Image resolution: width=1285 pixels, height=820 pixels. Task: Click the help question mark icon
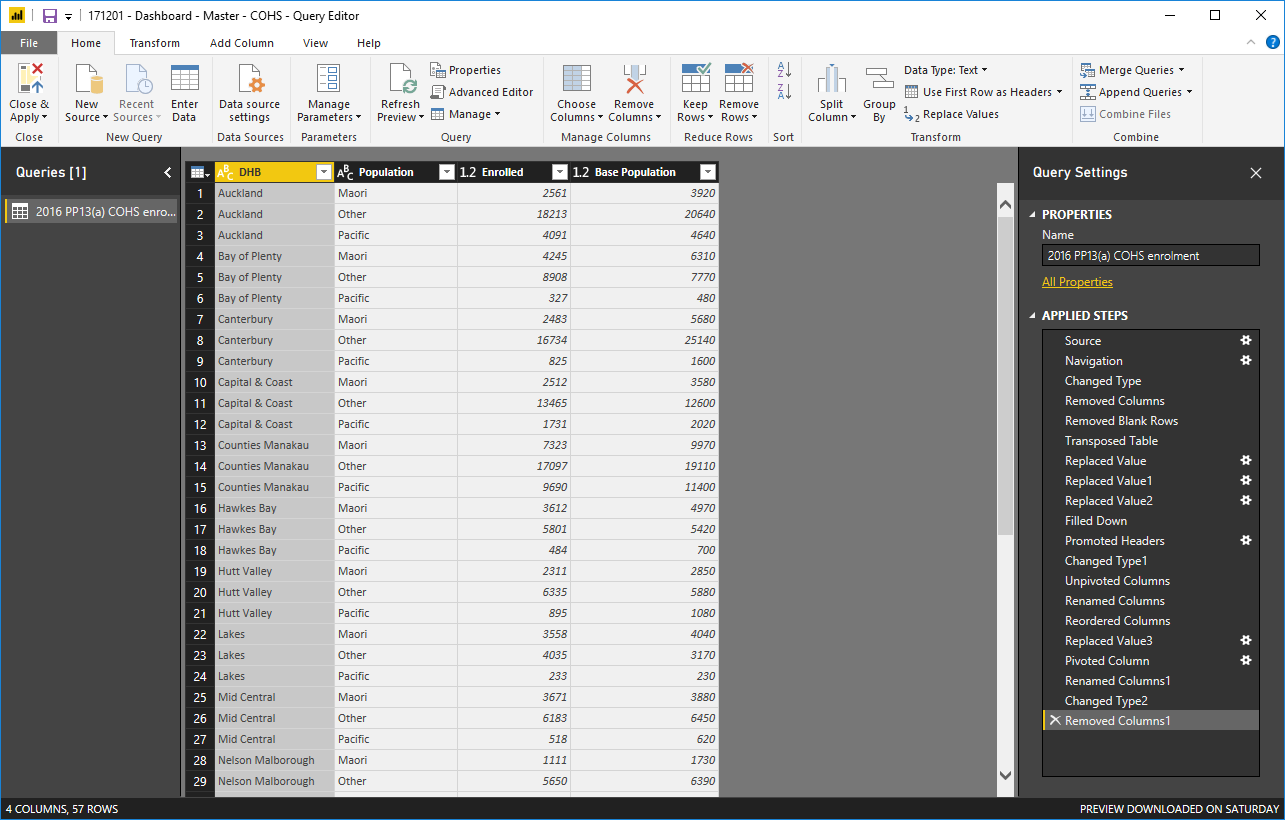click(x=1272, y=43)
